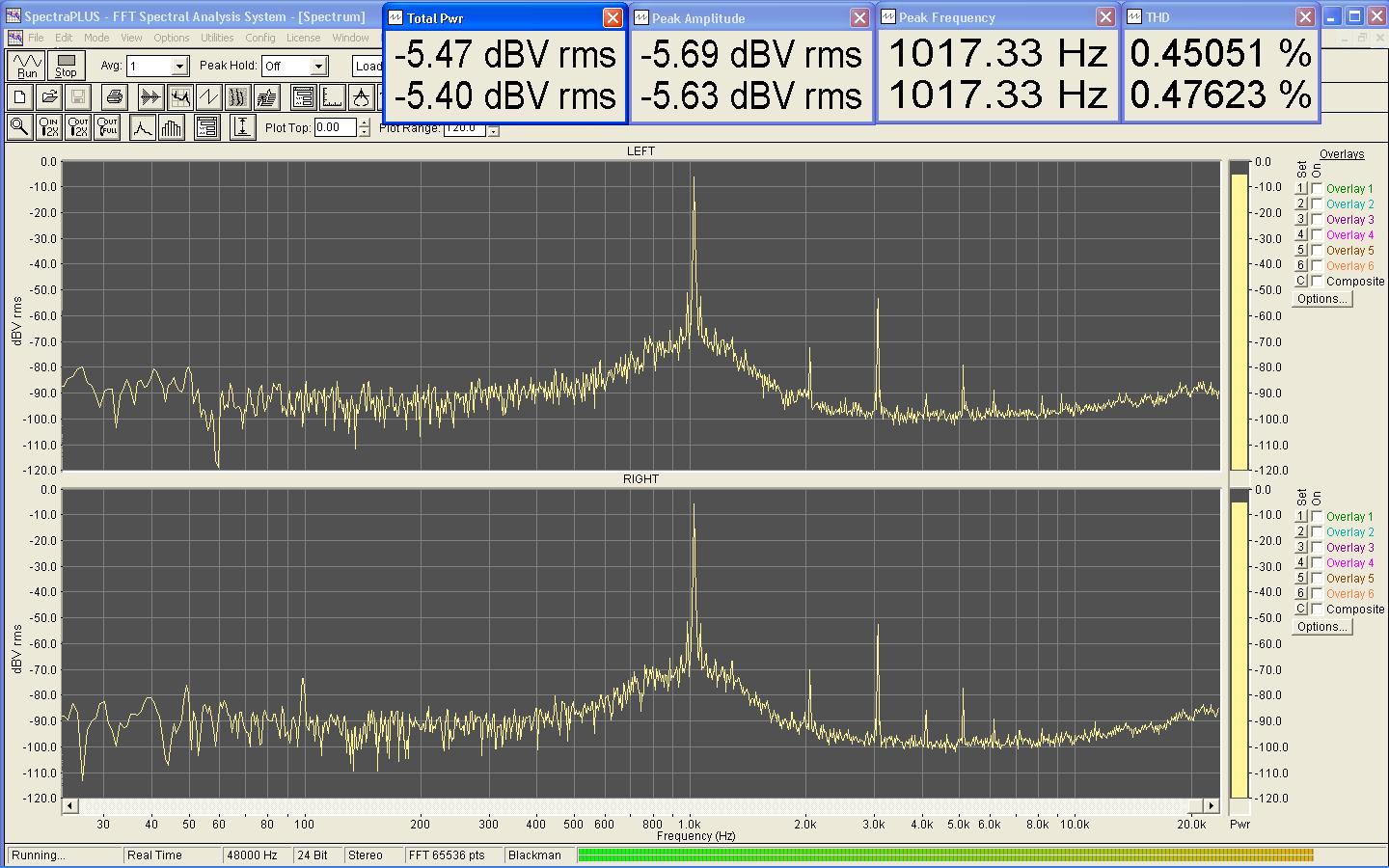1389x868 pixels.
Task: Click the right arrow of horizontal scrollbar
Action: click(x=1211, y=805)
